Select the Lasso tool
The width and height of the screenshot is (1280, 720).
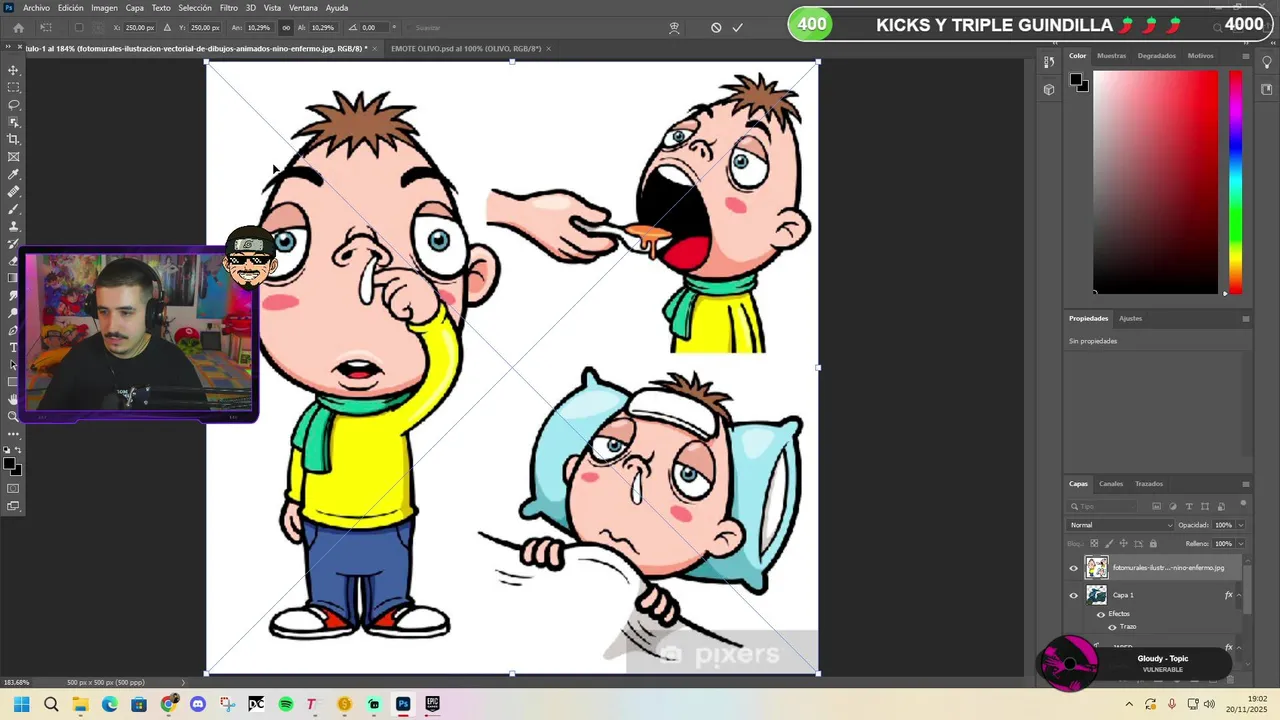14,104
